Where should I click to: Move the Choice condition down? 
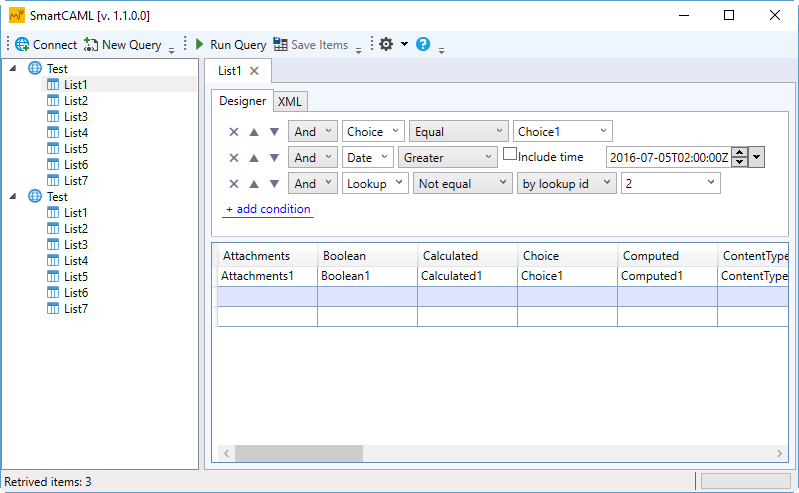coord(274,132)
